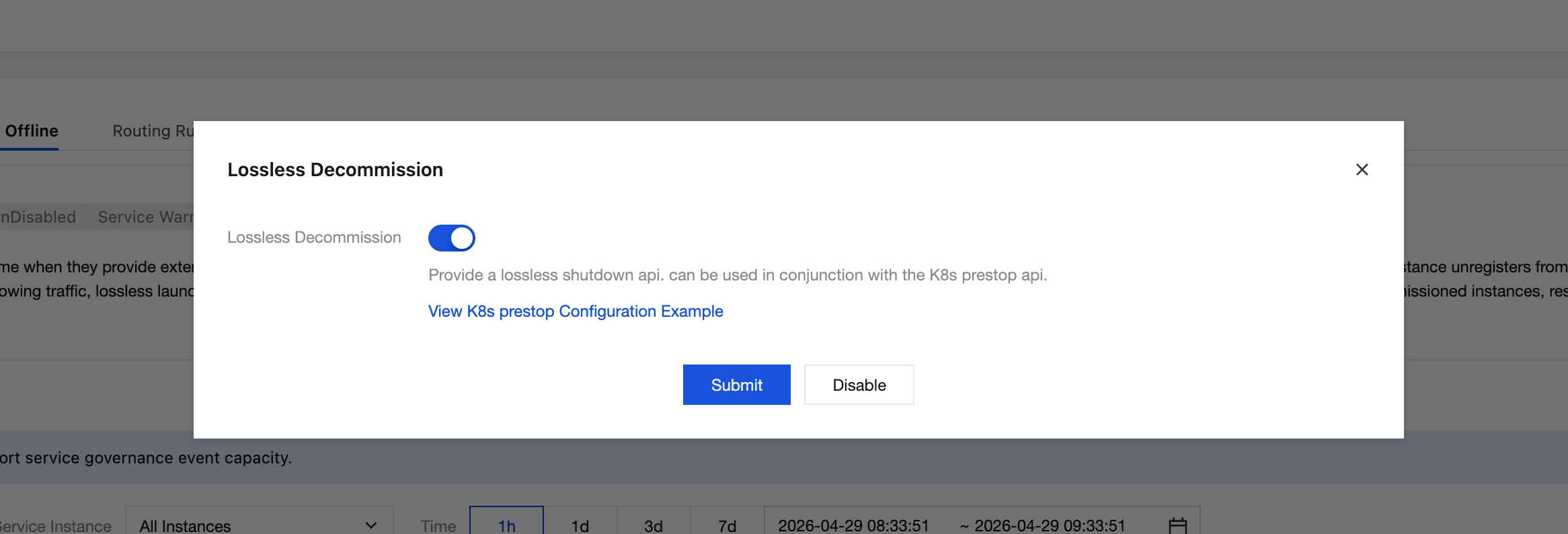1568x534 pixels.
Task: Click the service governance event capacity banner
Action: (146, 458)
